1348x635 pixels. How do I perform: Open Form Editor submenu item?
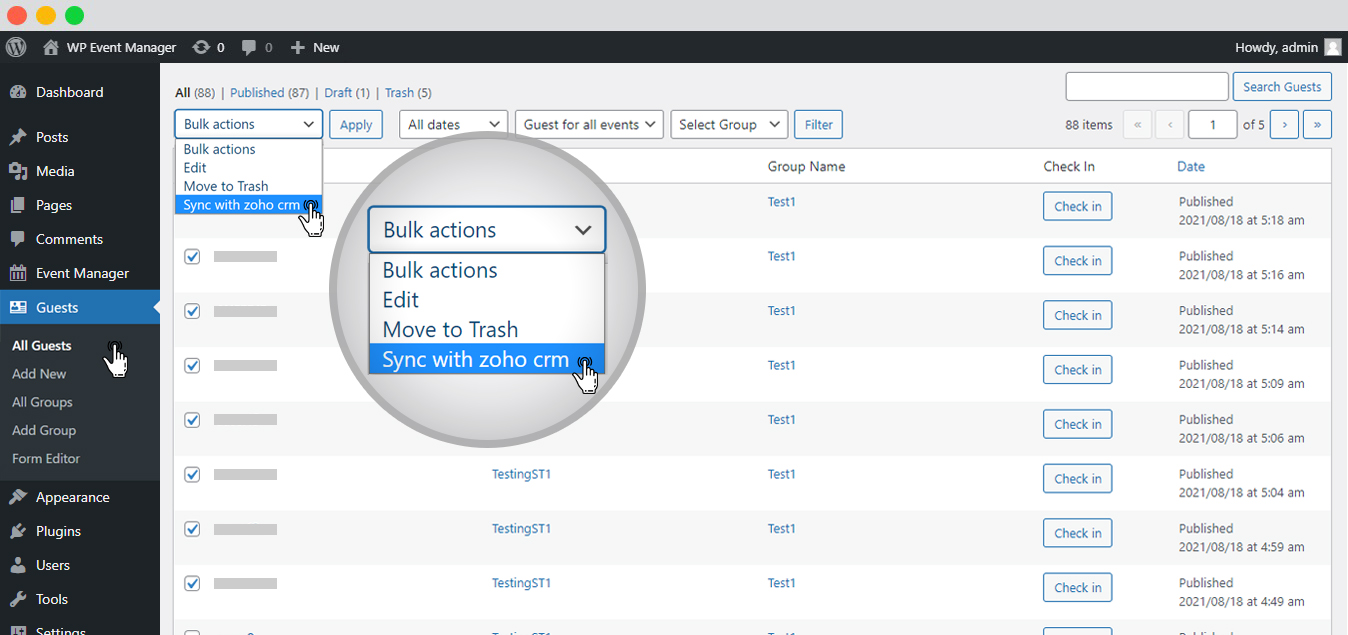pyautogui.click(x=46, y=458)
